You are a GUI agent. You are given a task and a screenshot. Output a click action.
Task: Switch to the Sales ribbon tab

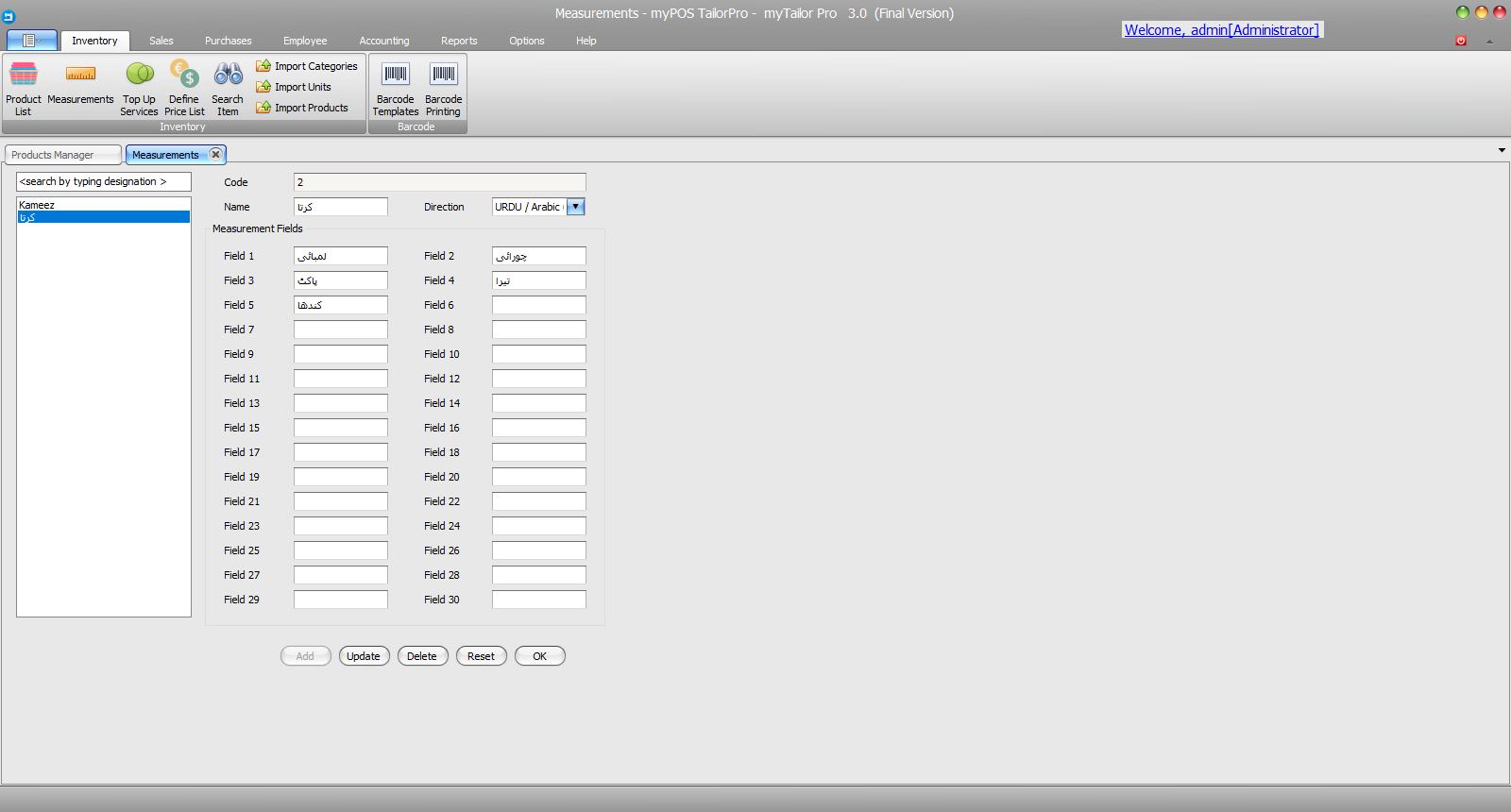[161, 41]
